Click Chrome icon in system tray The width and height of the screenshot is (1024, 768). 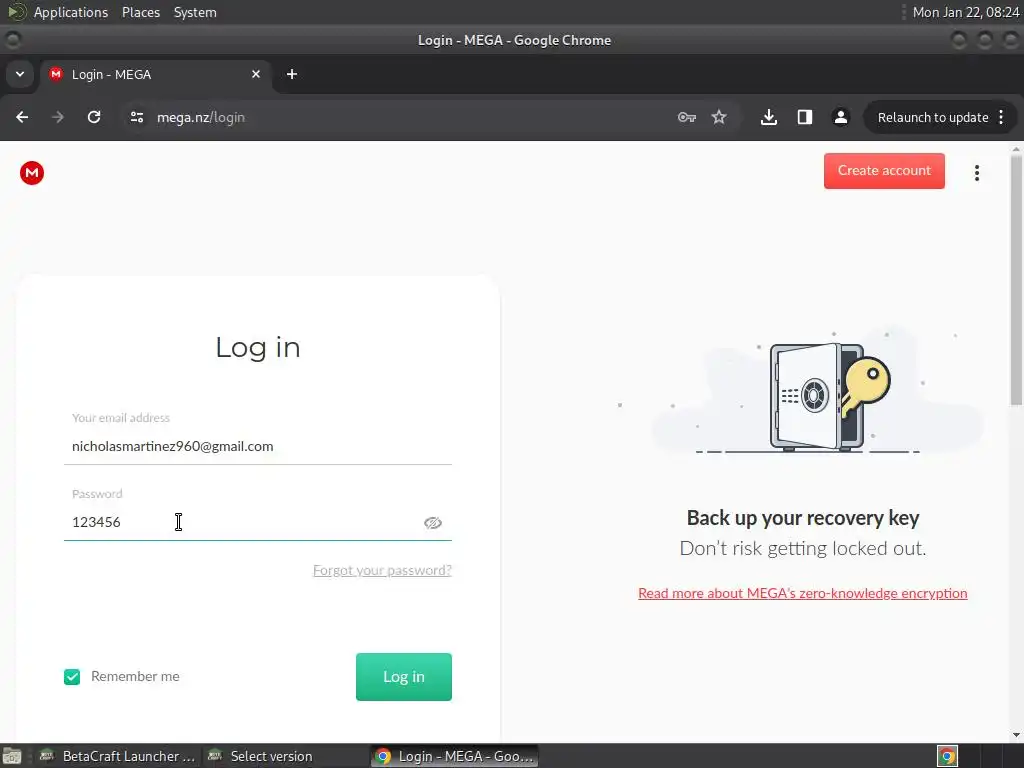[x=947, y=756]
